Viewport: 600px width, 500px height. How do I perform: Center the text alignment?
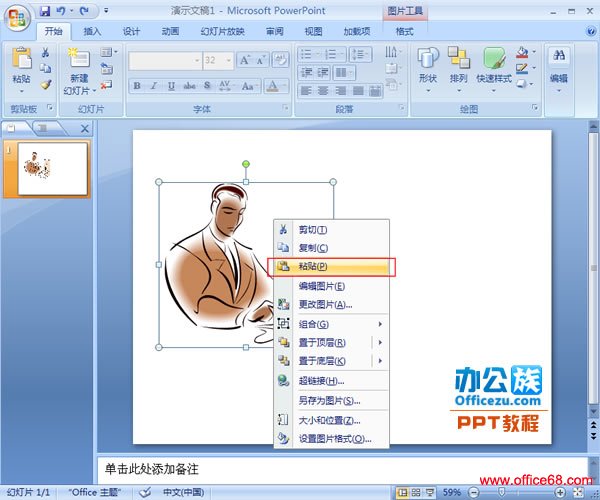pyautogui.click(x=323, y=91)
